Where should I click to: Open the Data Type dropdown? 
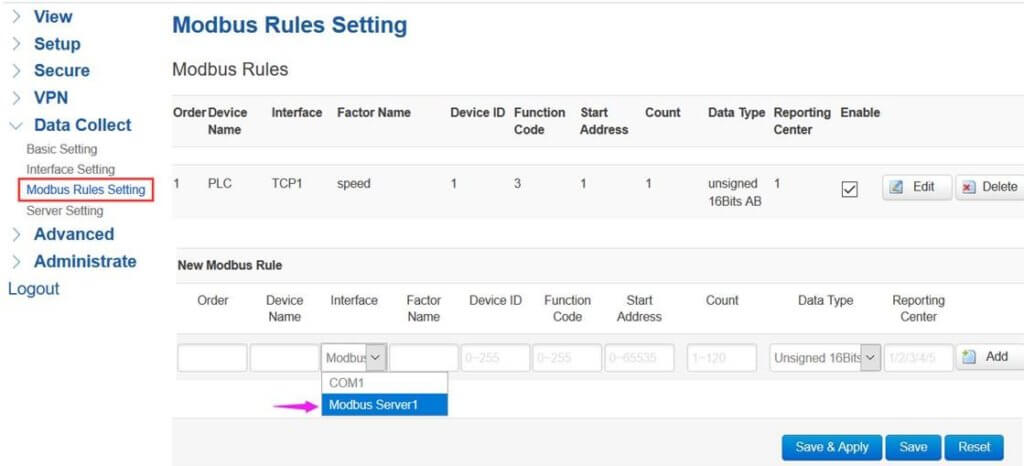(x=824, y=358)
